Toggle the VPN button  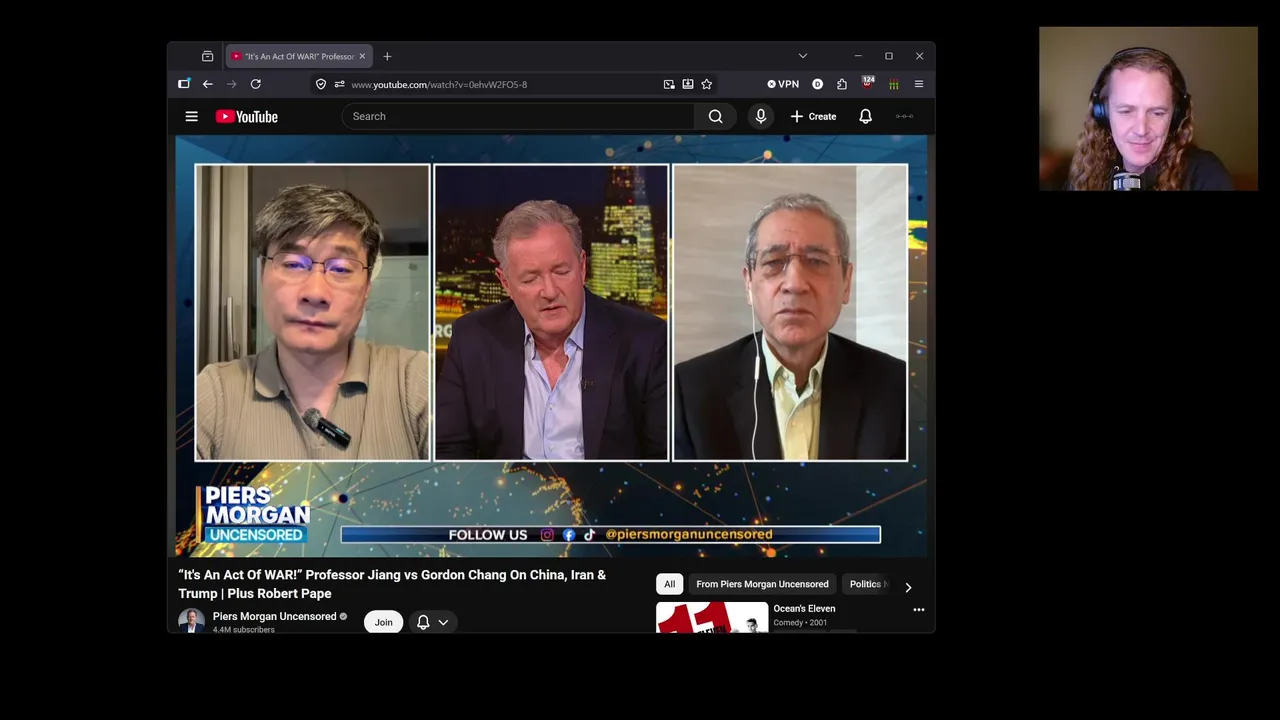click(x=783, y=84)
